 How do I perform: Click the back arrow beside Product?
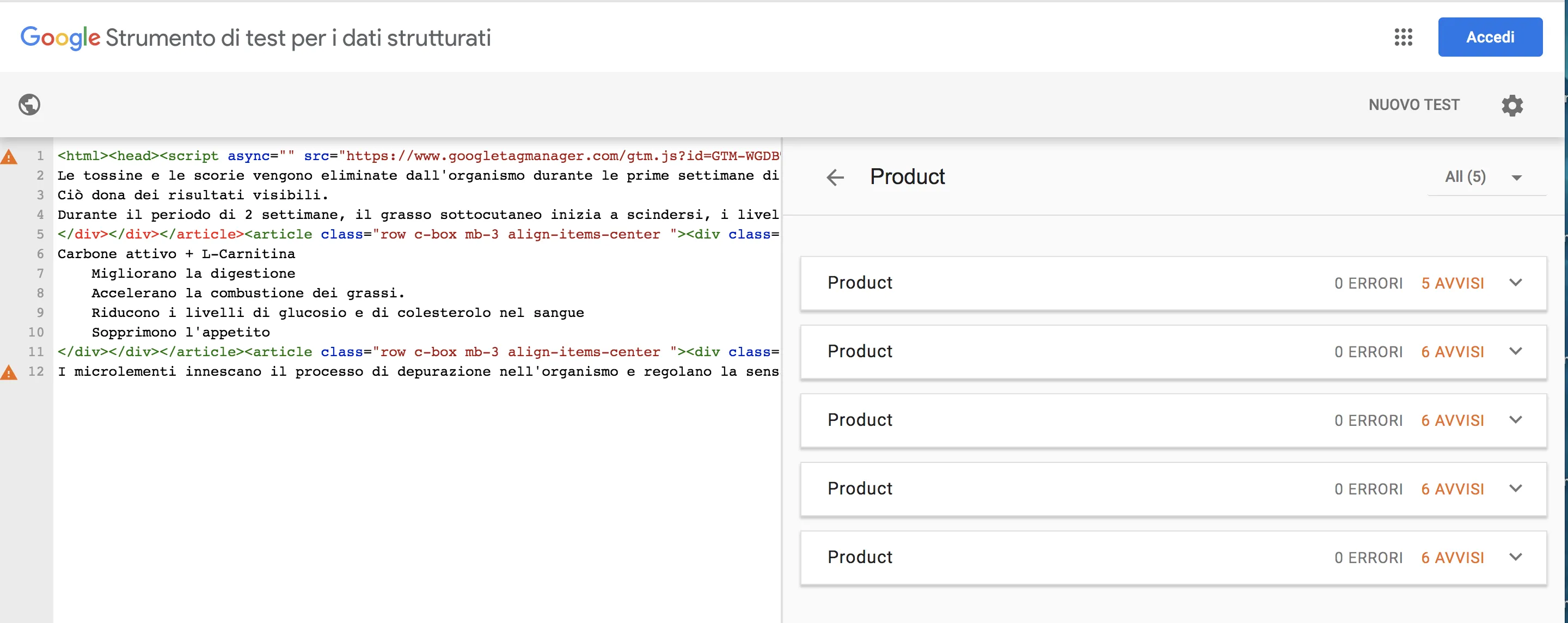point(835,177)
